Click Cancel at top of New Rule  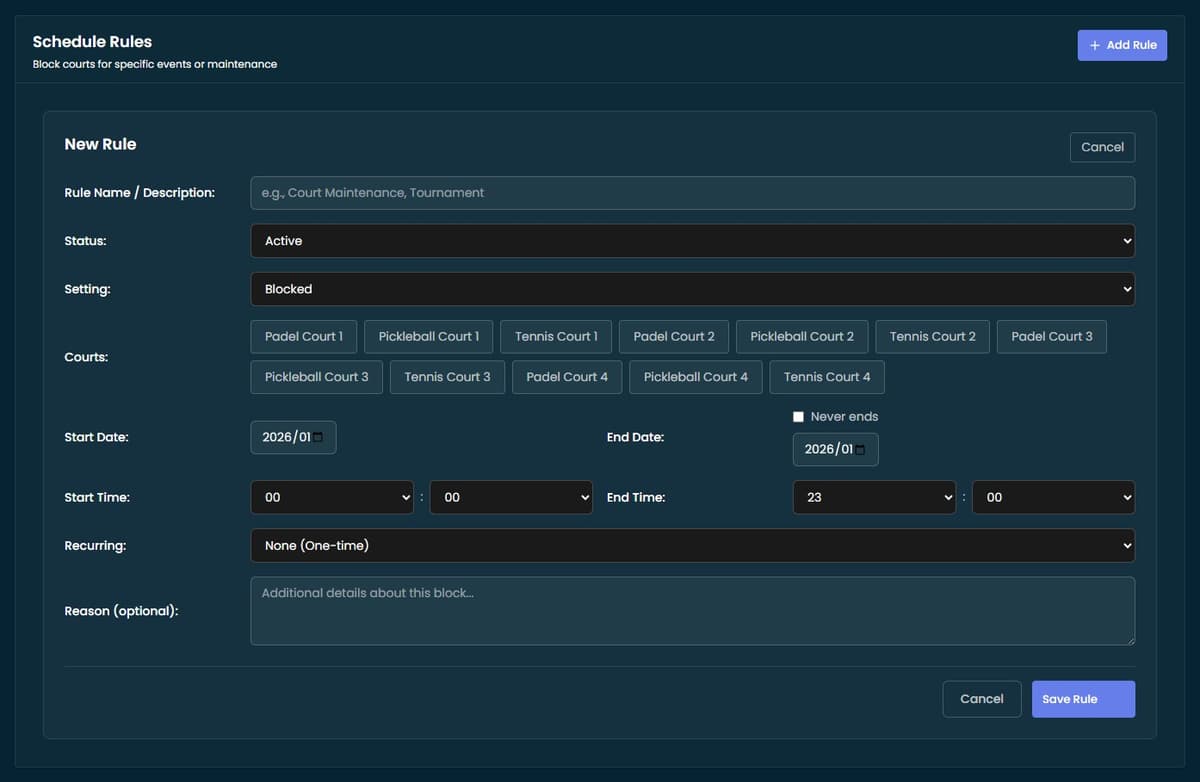coord(1102,147)
